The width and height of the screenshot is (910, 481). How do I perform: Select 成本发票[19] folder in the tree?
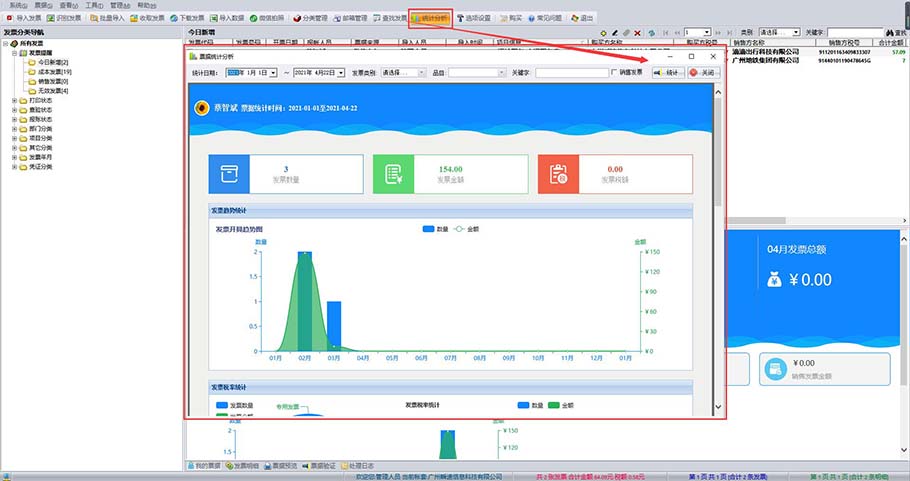point(55,72)
